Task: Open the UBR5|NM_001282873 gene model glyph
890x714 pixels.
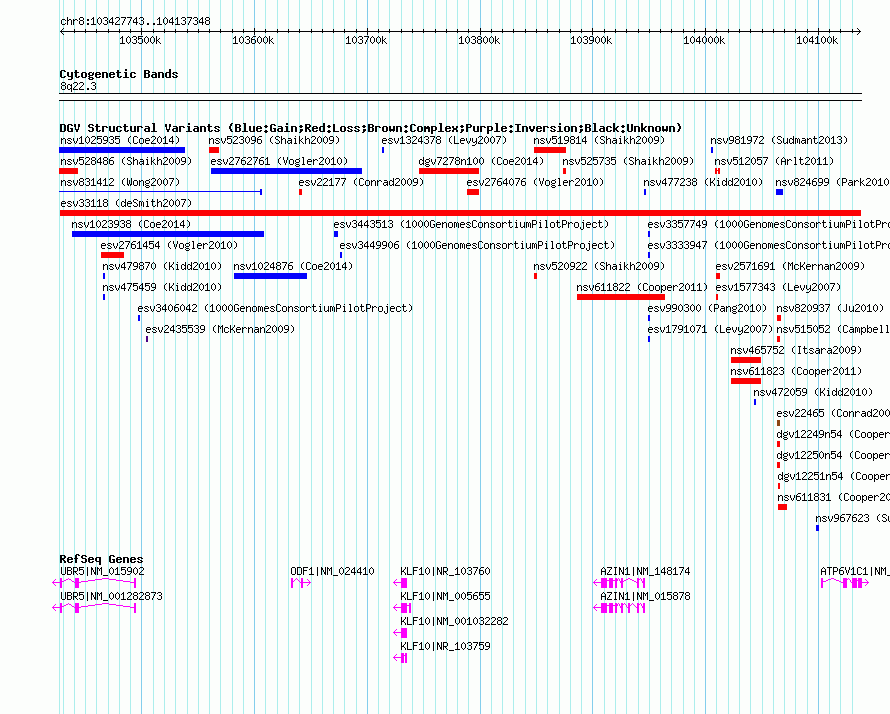Action: pyautogui.click(x=94, y=608)
